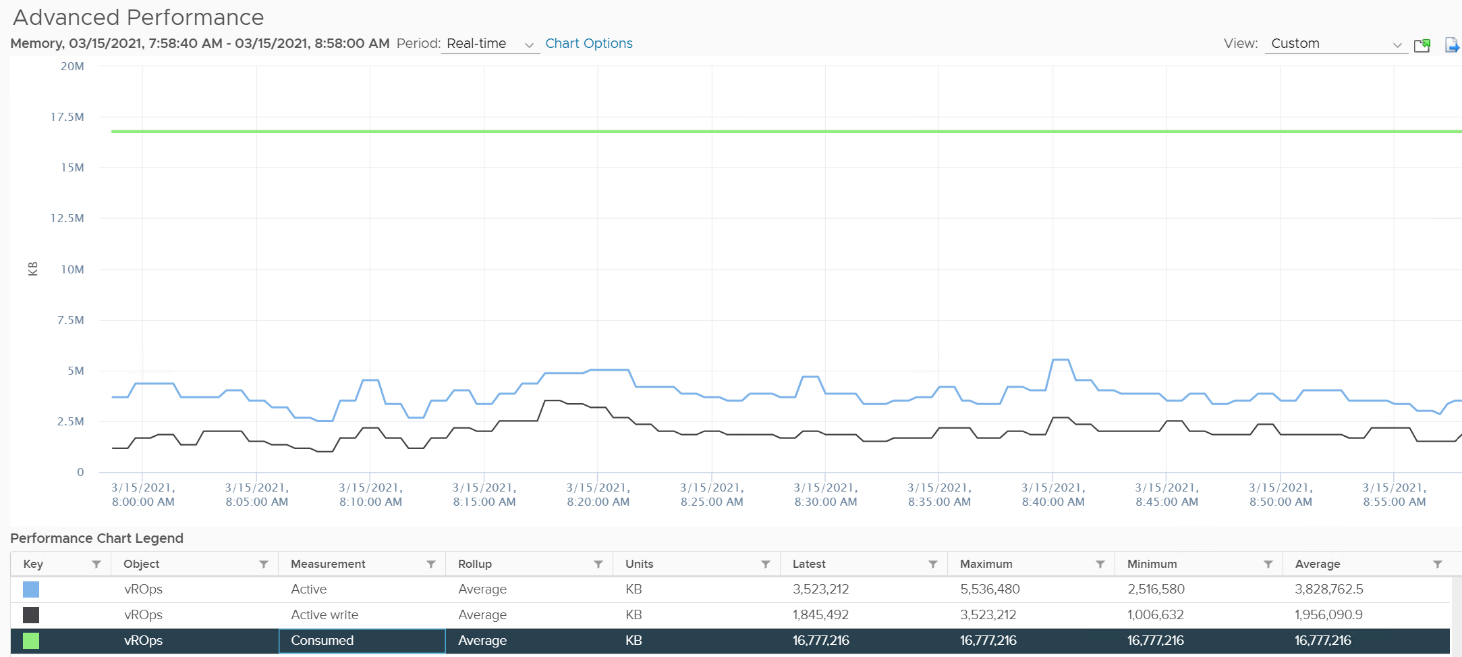This screenshot has height=657, width=1462.
Task: Click the Active row's 3,523,212 latest value
Action: [821, 589]
